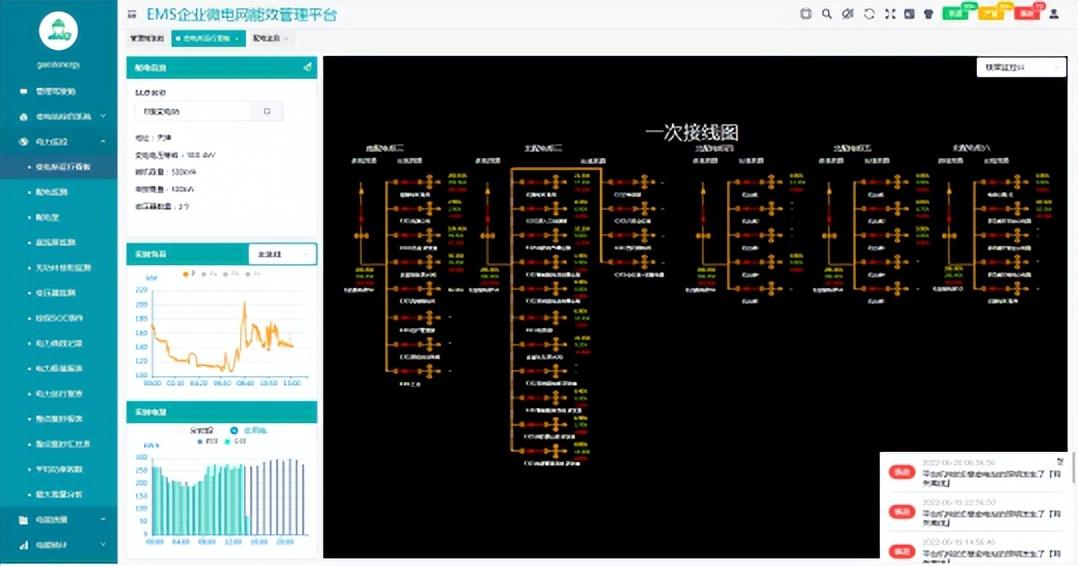Viewport: 1078px width, 566px height.
Task: Click the green alert count button in top bar
Action: point(957,14)
